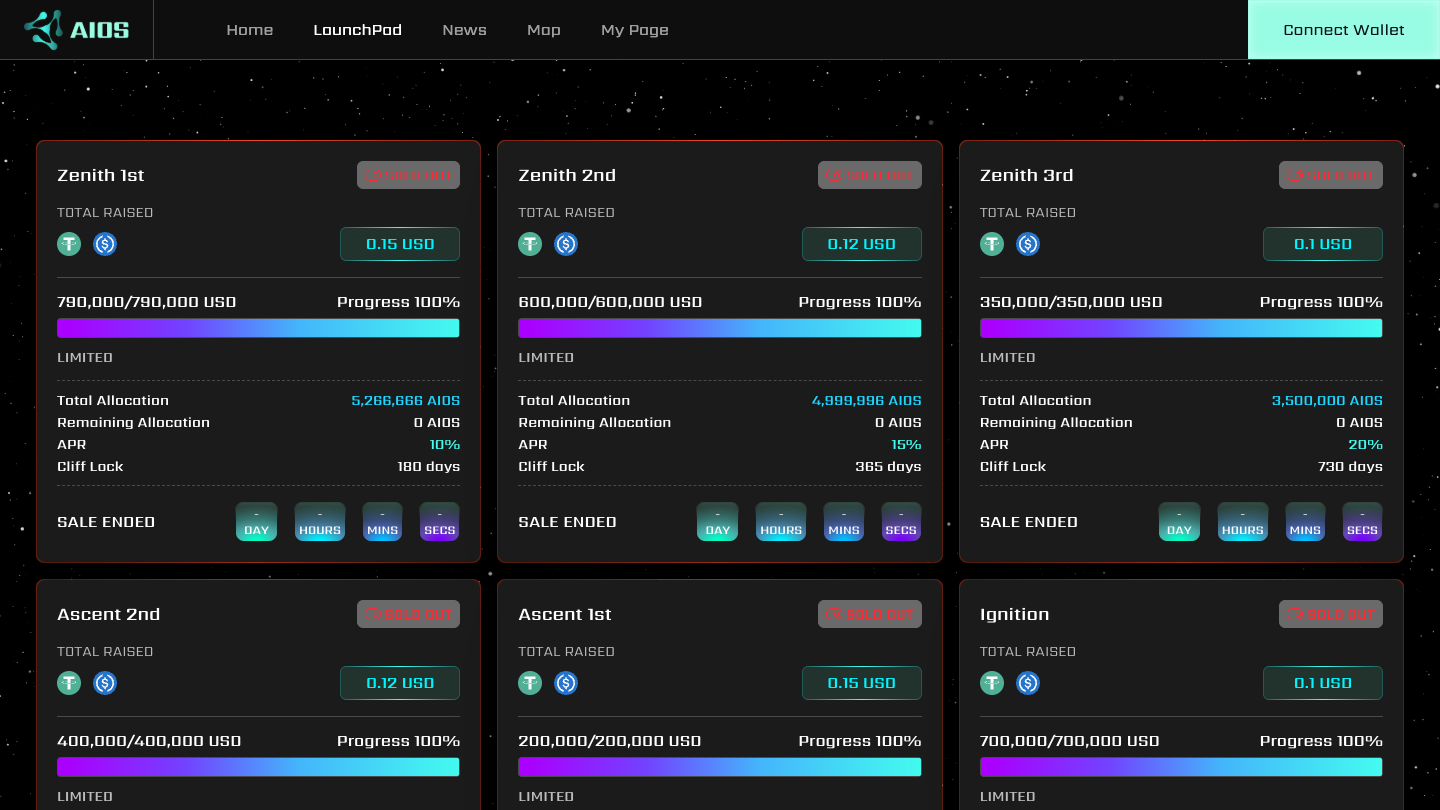Click the Ascent 1st progress bar
1440x810 pixels.
click(x=720, y=767)
